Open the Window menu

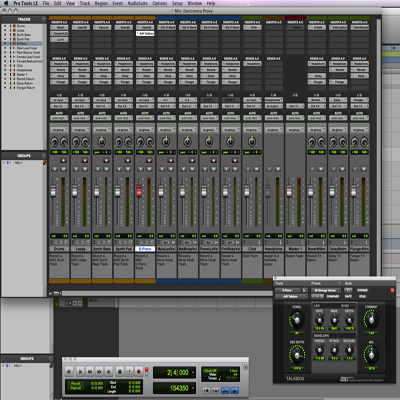coord(195,3)
